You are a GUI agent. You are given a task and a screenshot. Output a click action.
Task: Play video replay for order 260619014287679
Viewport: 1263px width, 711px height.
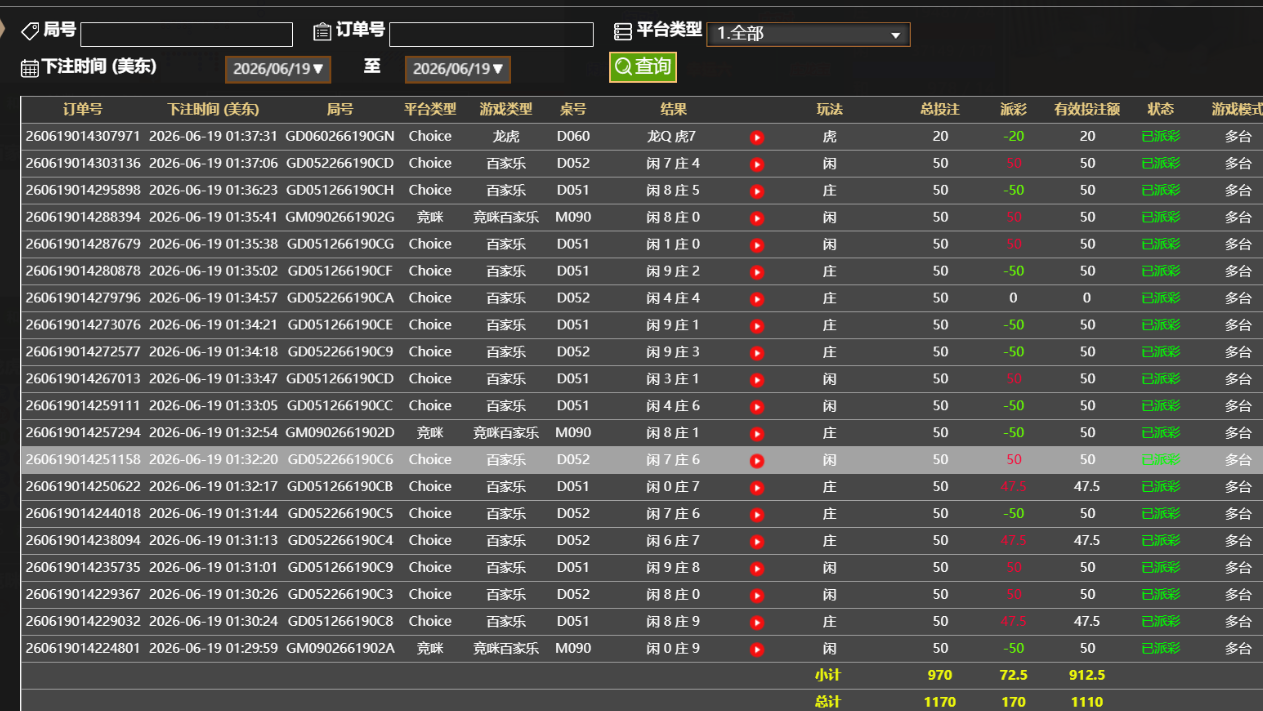pyautogui.click(x=757, y=245)
